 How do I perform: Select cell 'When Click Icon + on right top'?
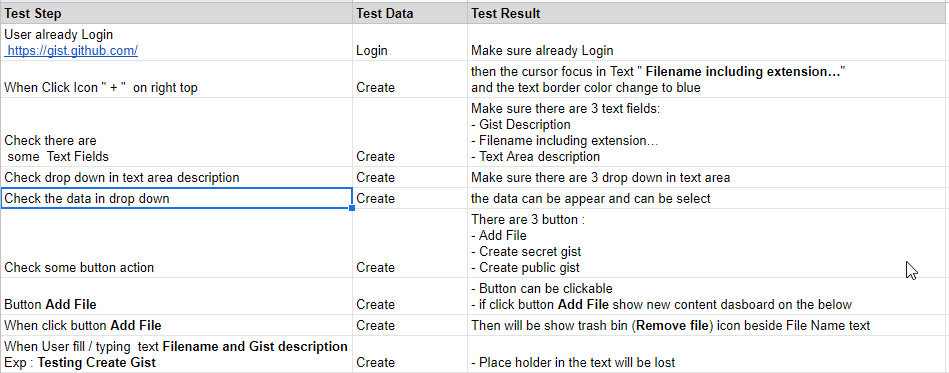(176, 79)
